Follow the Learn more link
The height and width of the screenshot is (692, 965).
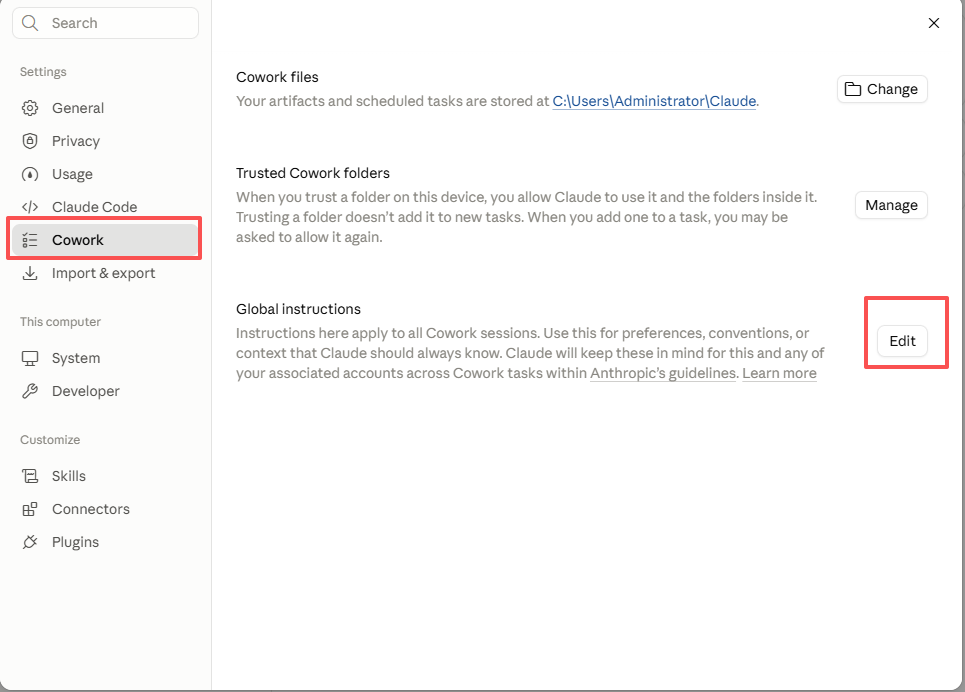click(x=779, y=373)
